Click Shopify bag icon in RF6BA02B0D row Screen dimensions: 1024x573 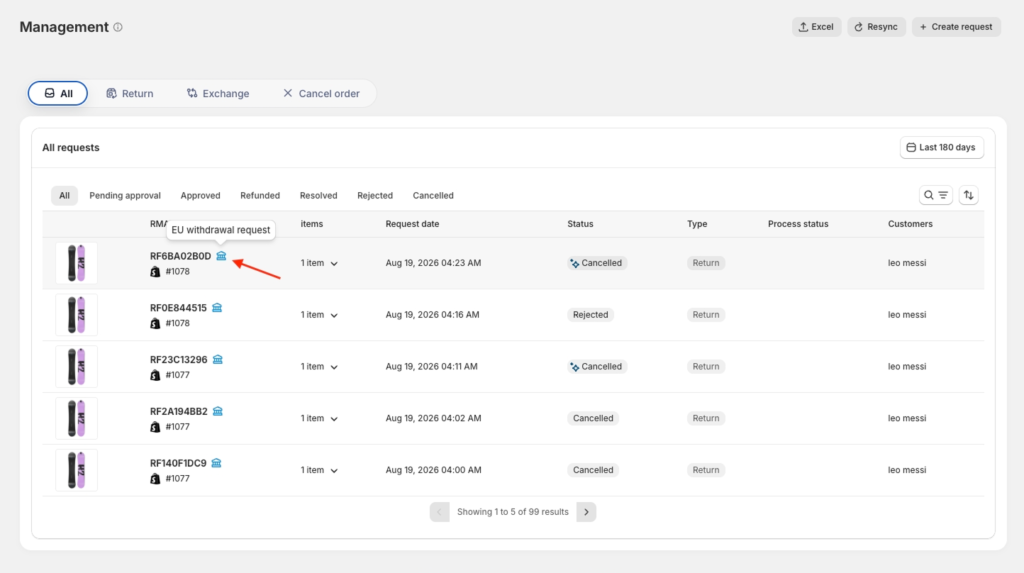(x=155, y=272)
